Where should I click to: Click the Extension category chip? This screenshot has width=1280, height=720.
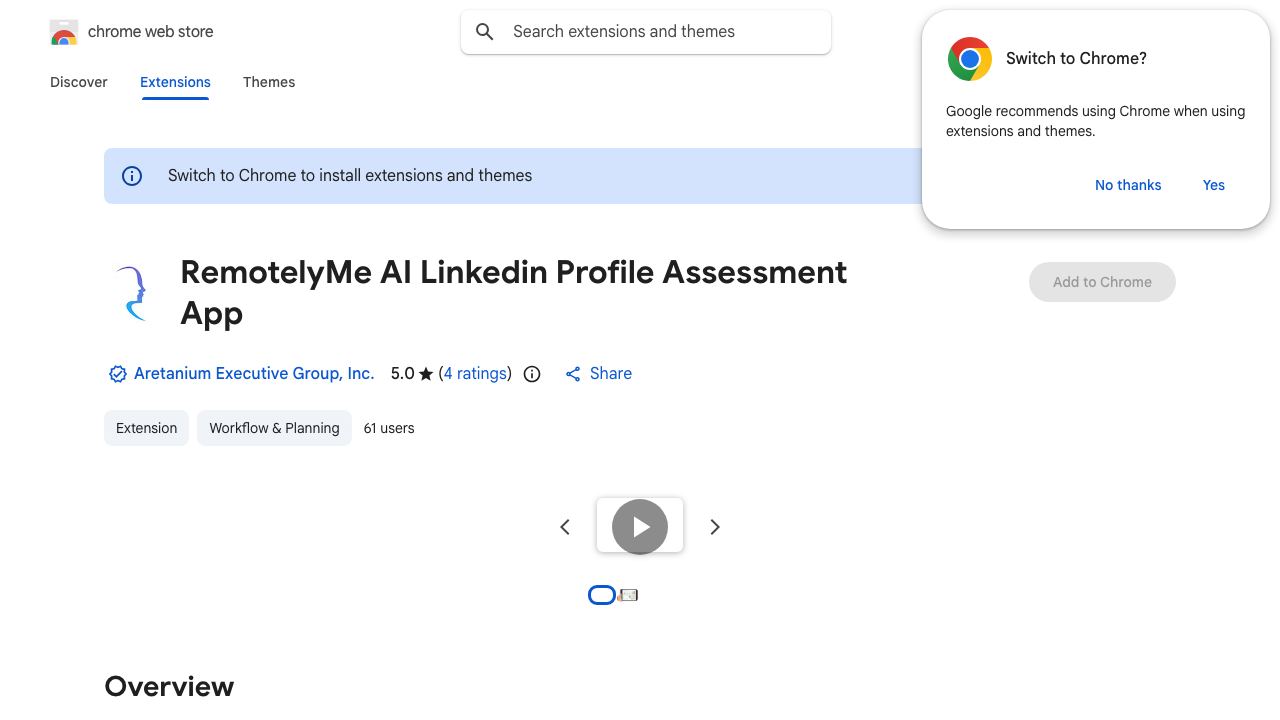pos(146,428)
